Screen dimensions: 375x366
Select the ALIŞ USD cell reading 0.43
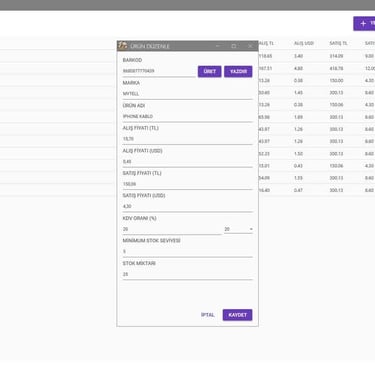coord(298,166)
